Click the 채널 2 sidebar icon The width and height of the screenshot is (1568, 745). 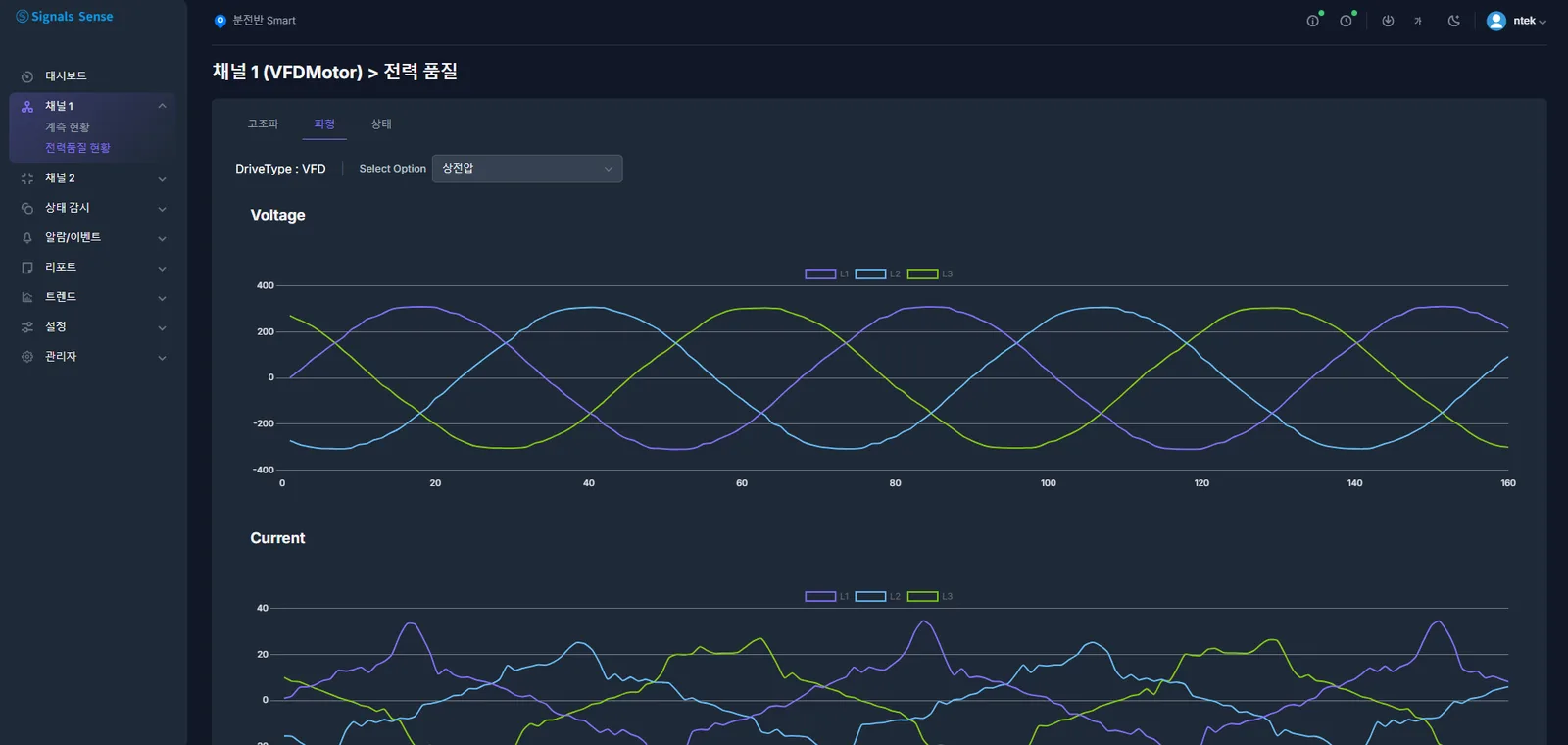tap(27, 178)
